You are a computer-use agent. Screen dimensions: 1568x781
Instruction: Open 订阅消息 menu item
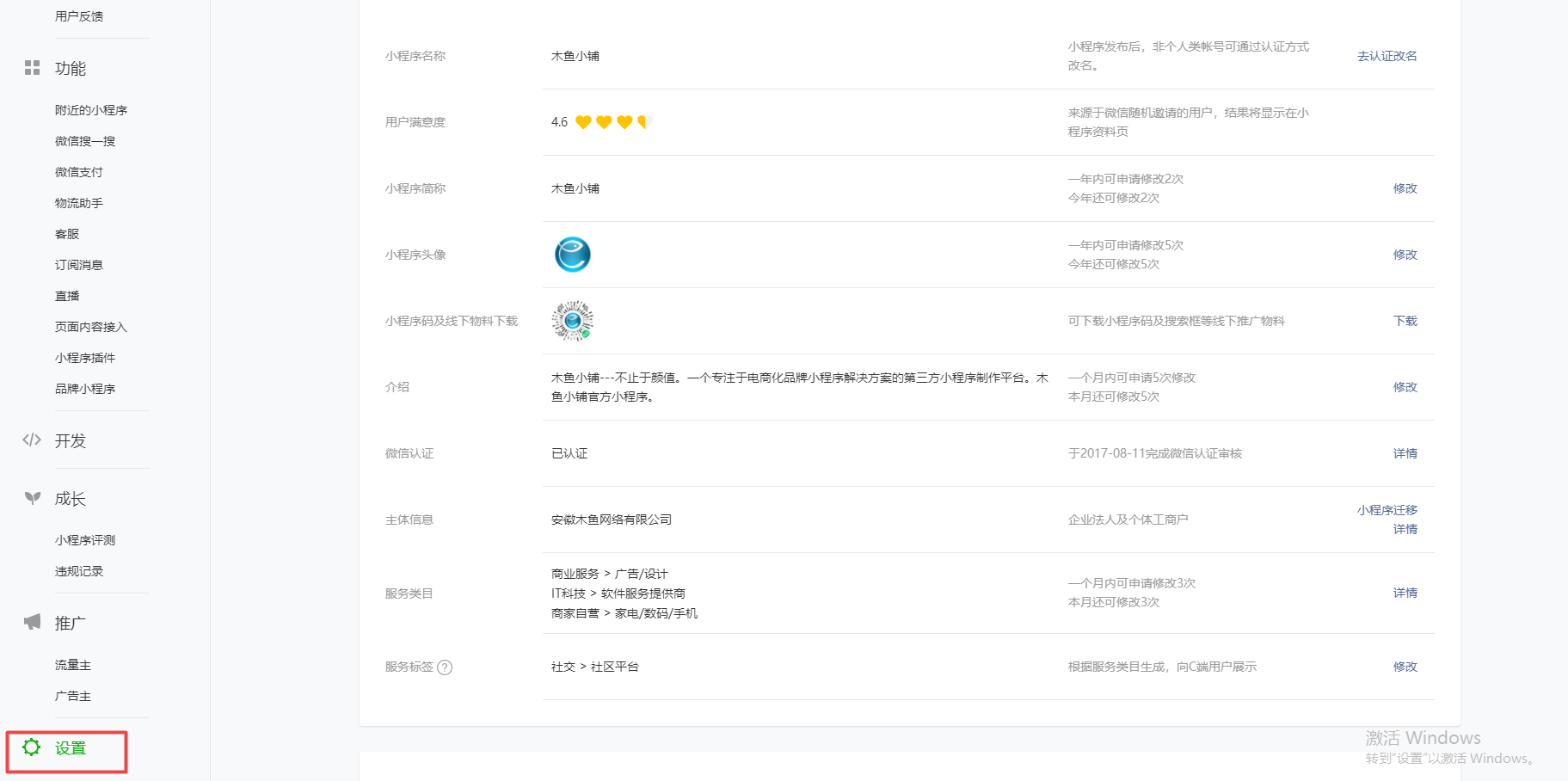pos(79,265)
